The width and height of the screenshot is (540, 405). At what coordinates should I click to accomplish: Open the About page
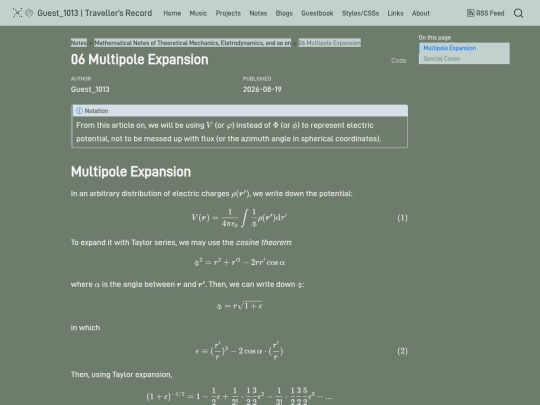pos(421,13)
